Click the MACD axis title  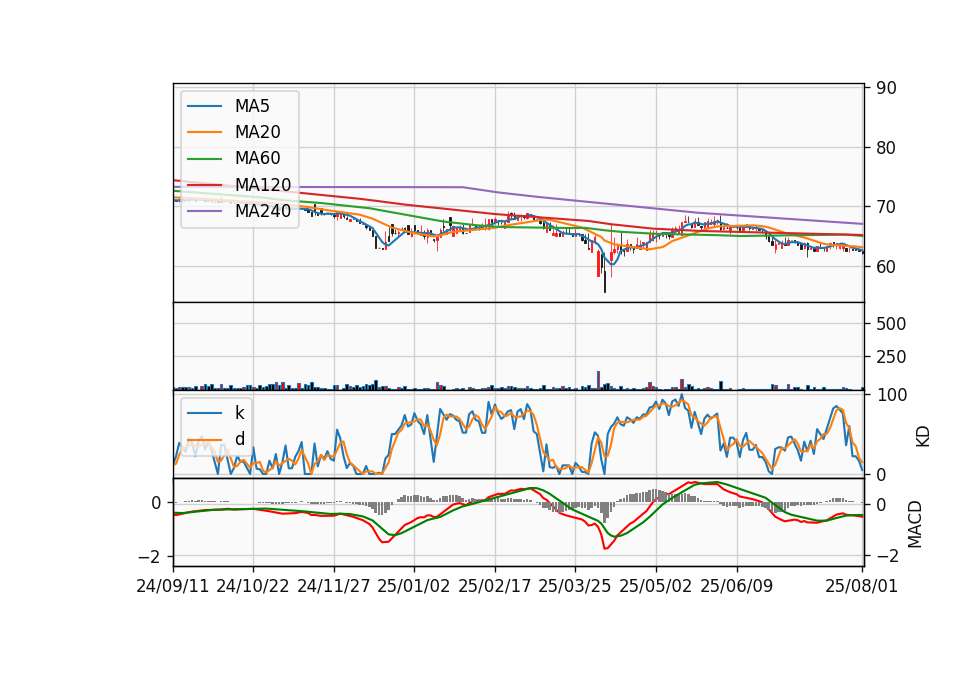click(915, 524)
